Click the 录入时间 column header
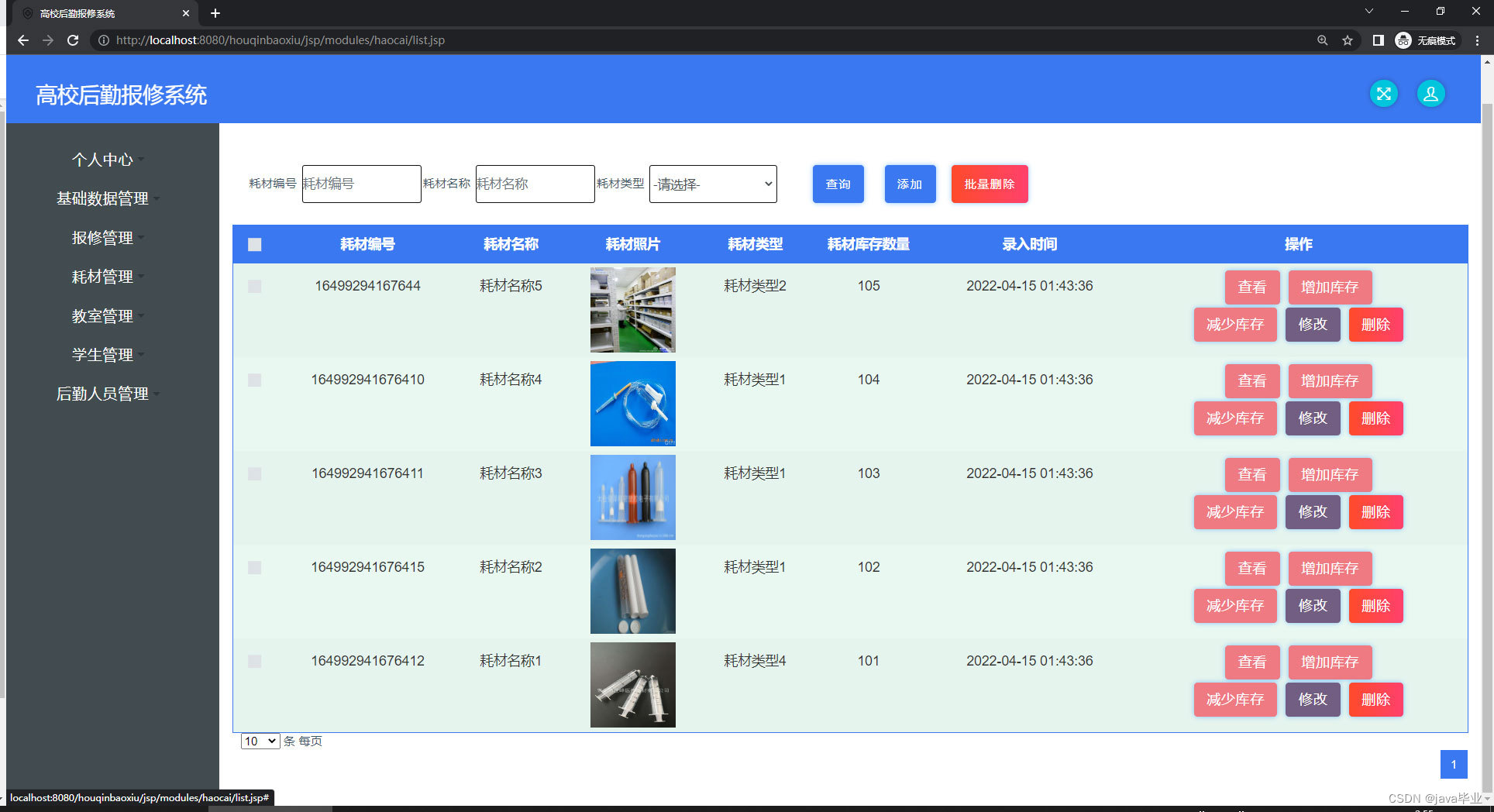The width and height of the screenshot is (1494, 812). tap(1030, 245)
